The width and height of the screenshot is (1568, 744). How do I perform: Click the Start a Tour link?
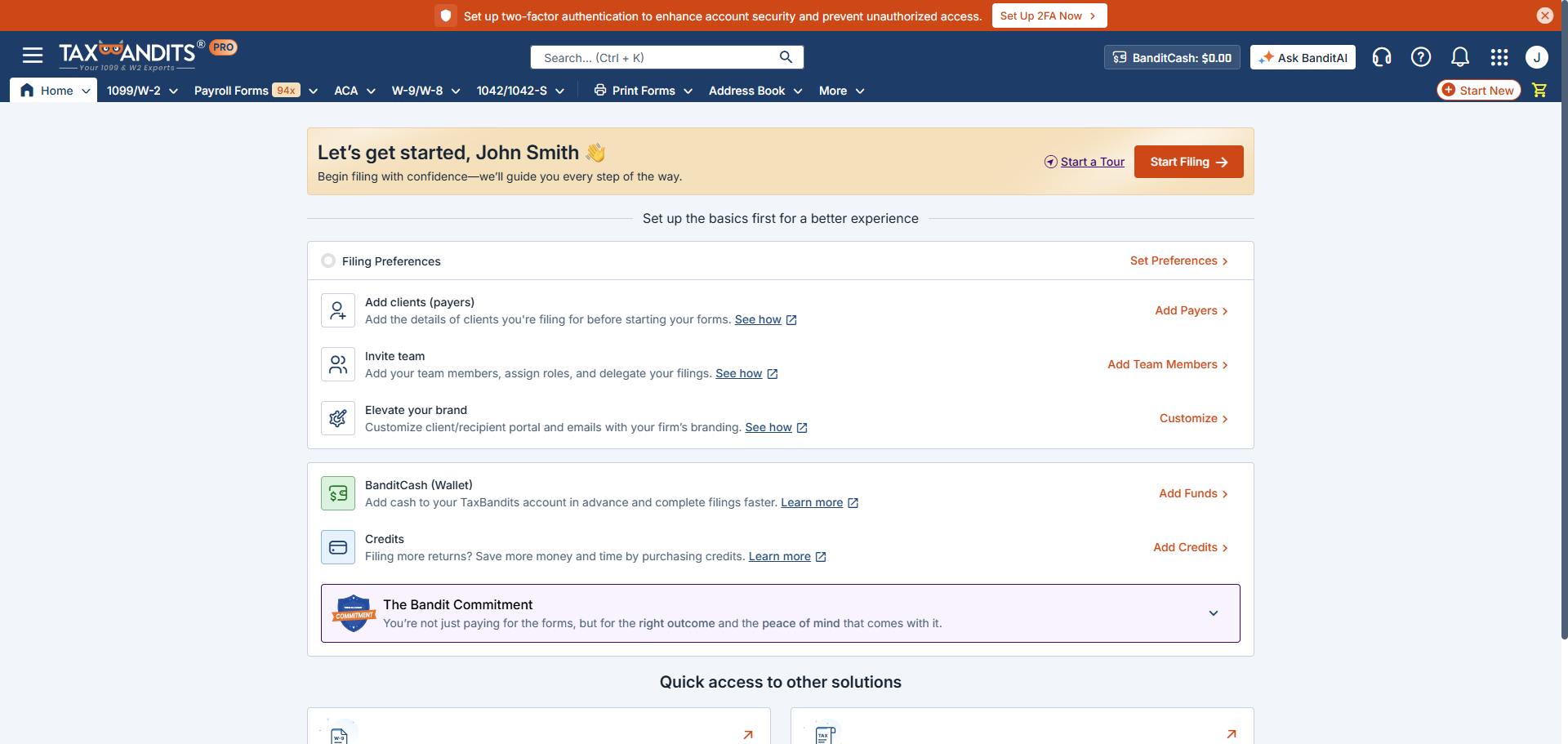tap(1092, 162)
